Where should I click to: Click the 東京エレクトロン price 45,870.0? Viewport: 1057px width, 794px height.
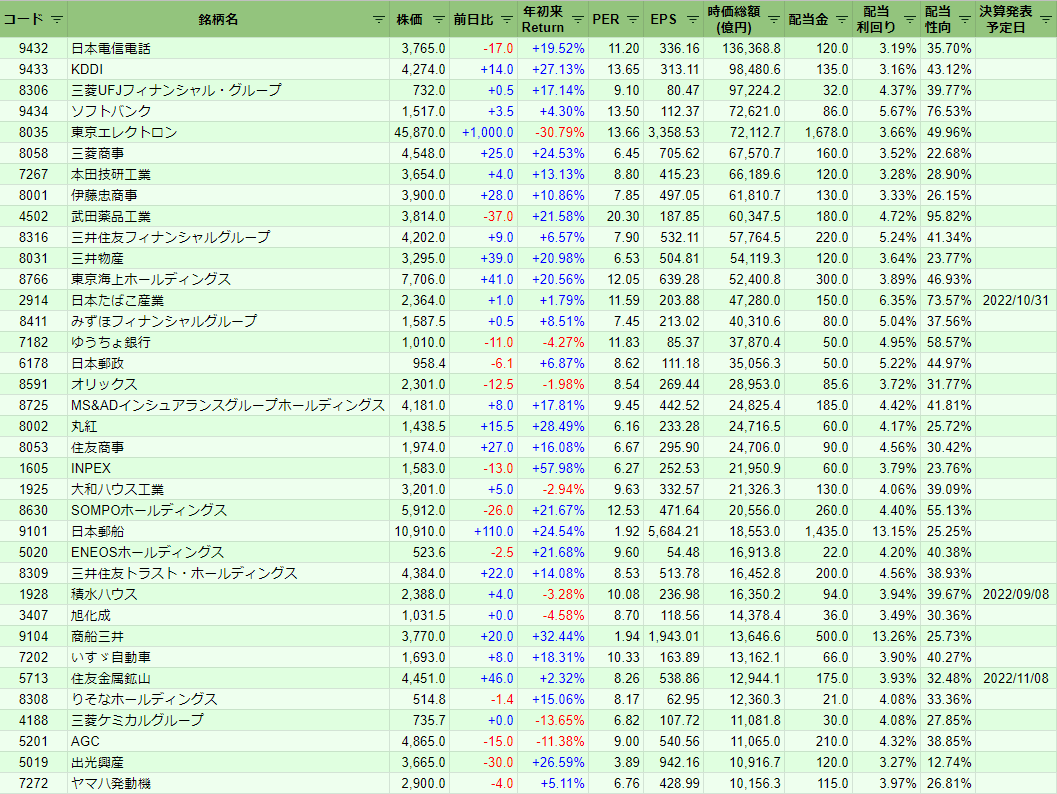(x=419, y=132)
